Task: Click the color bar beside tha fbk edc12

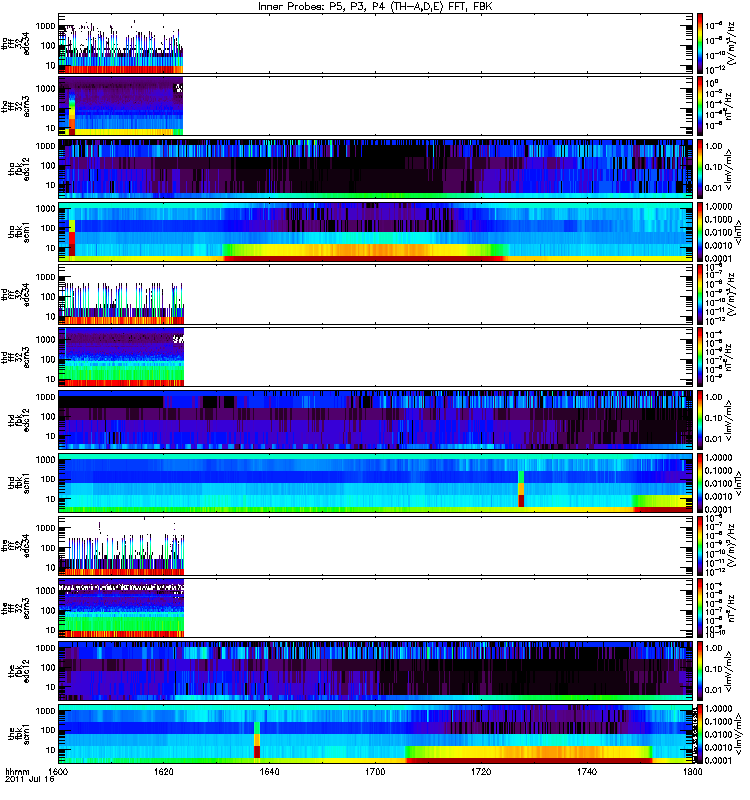Action: [x=700, y=169]
